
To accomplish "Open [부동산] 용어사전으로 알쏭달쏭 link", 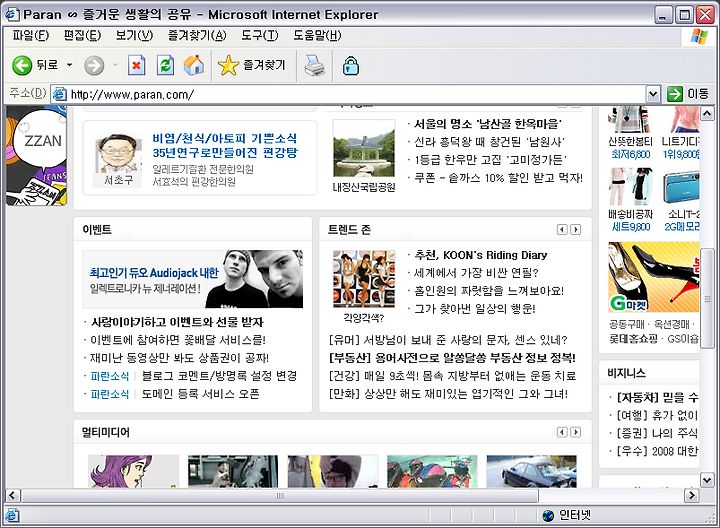I will [452, 358].
